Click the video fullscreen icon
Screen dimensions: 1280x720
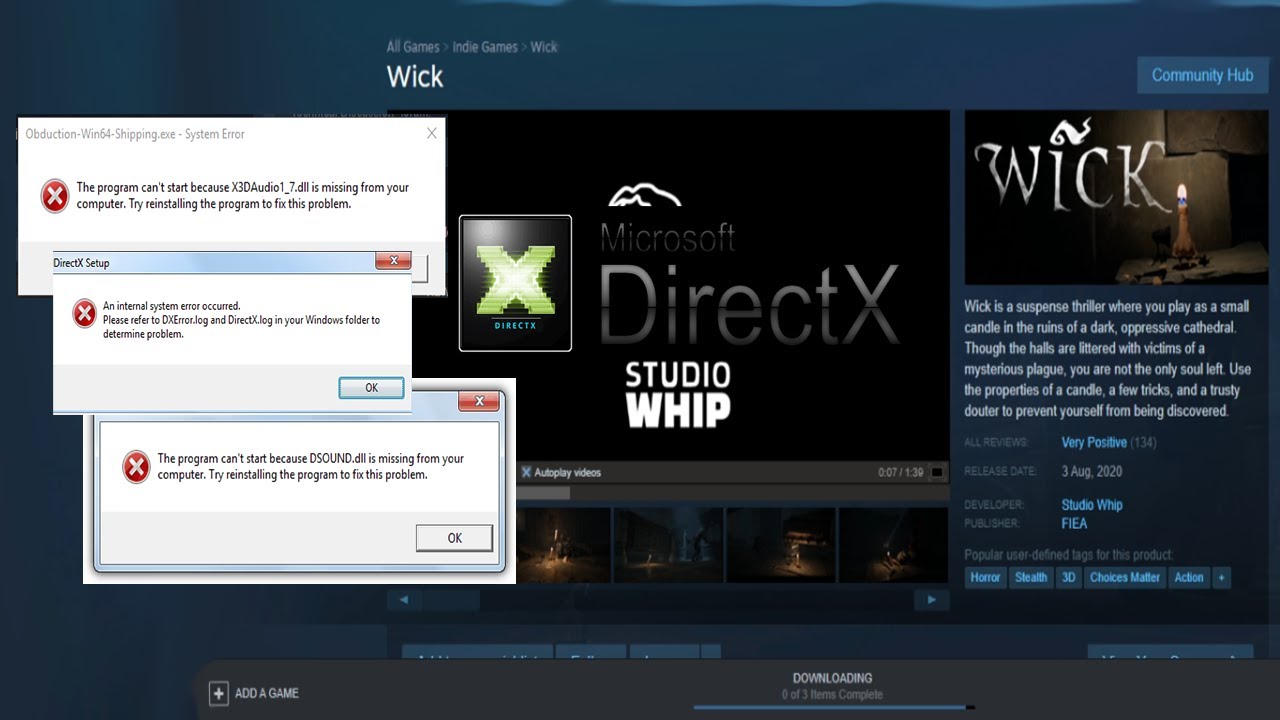click(937, 472)
